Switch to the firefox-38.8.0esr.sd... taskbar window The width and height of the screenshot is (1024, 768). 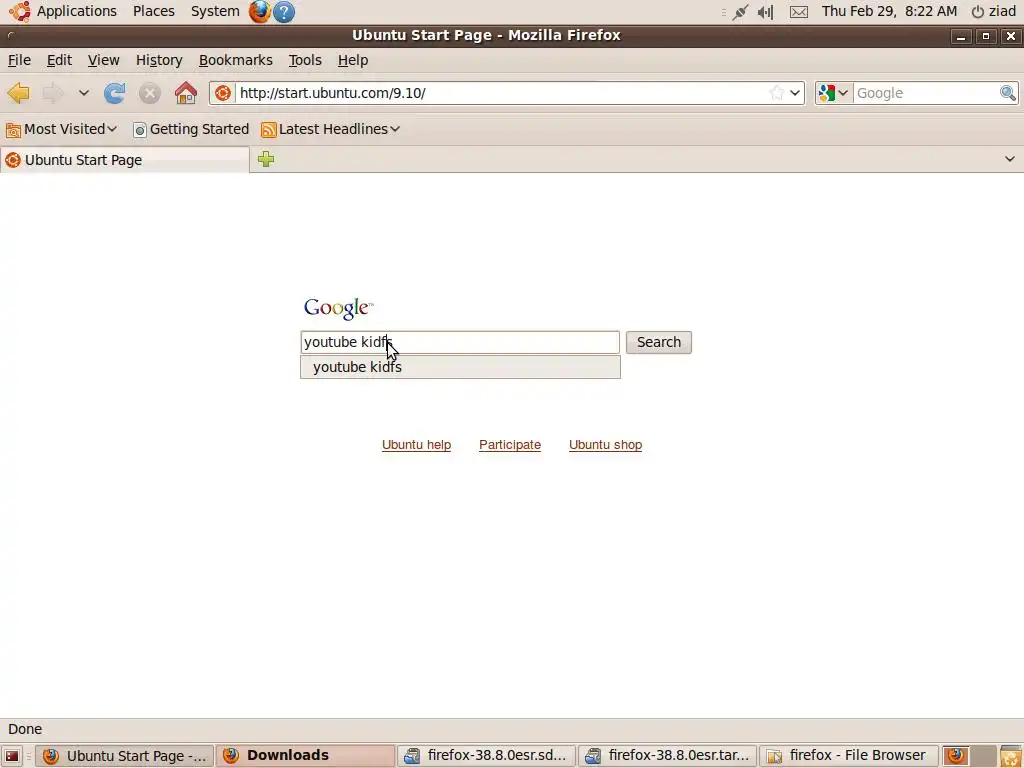tap(487, 756)
